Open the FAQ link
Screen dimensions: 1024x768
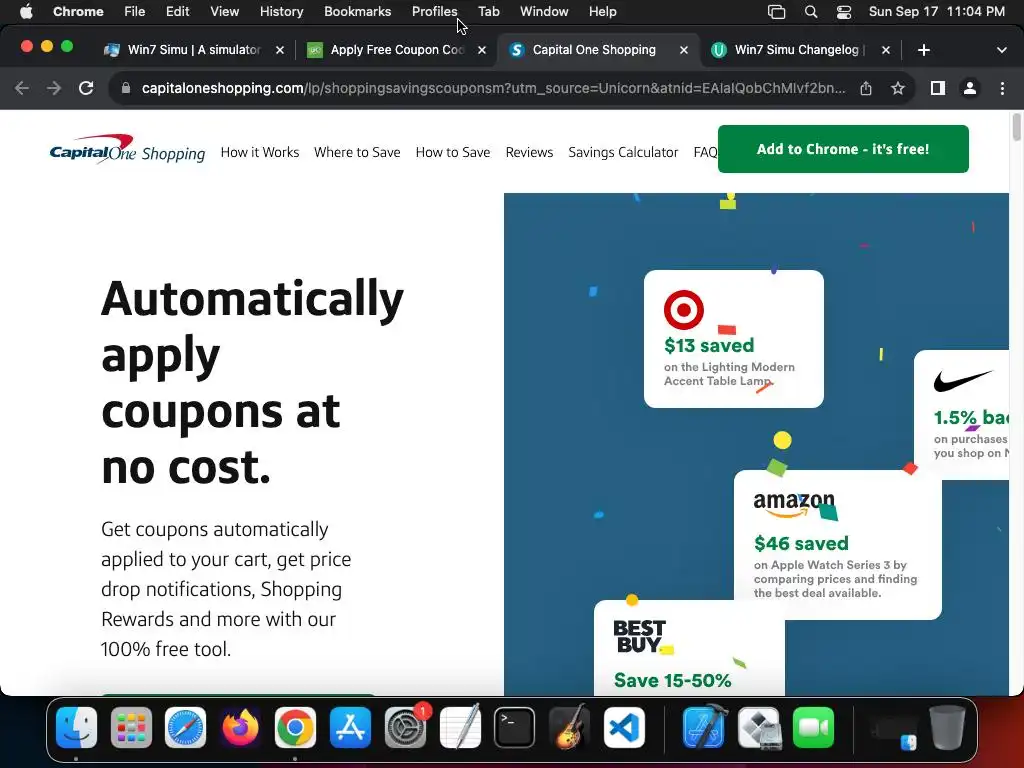(x=705, y=152)
